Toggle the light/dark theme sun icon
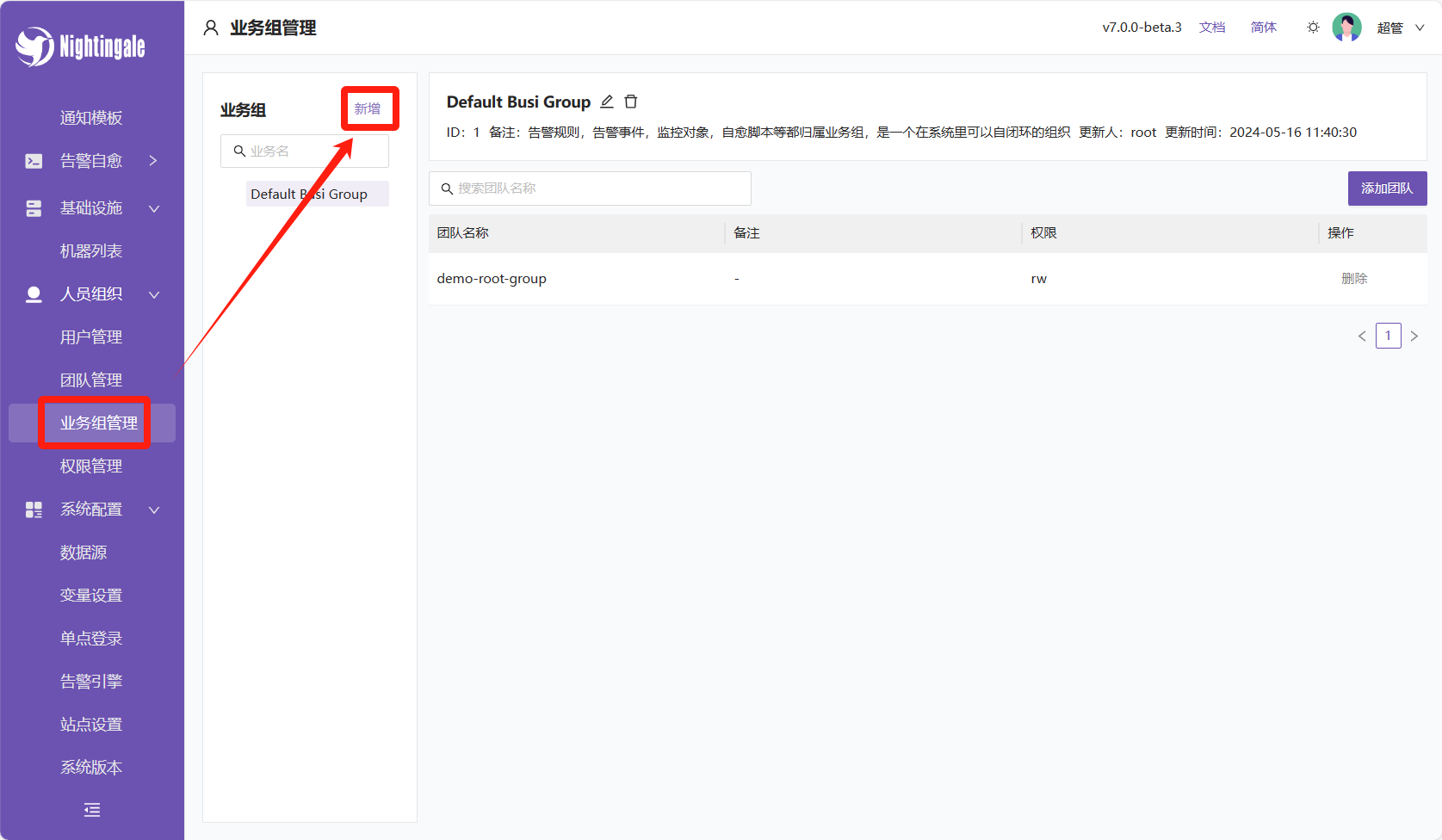 click(1313, 28)
